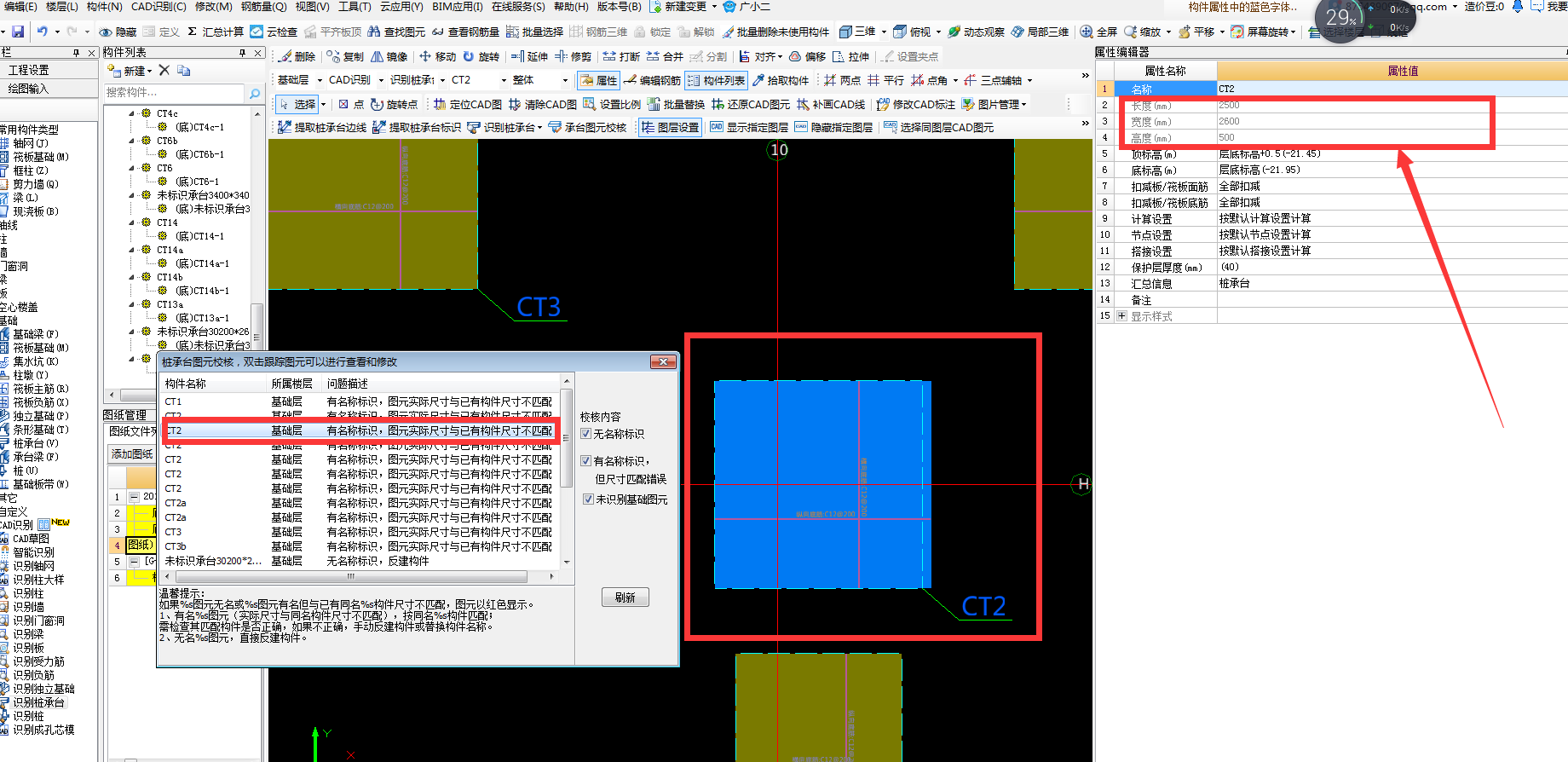Select the 打断 break tool
Screen dimensions: 1568x762
[621, 56]
